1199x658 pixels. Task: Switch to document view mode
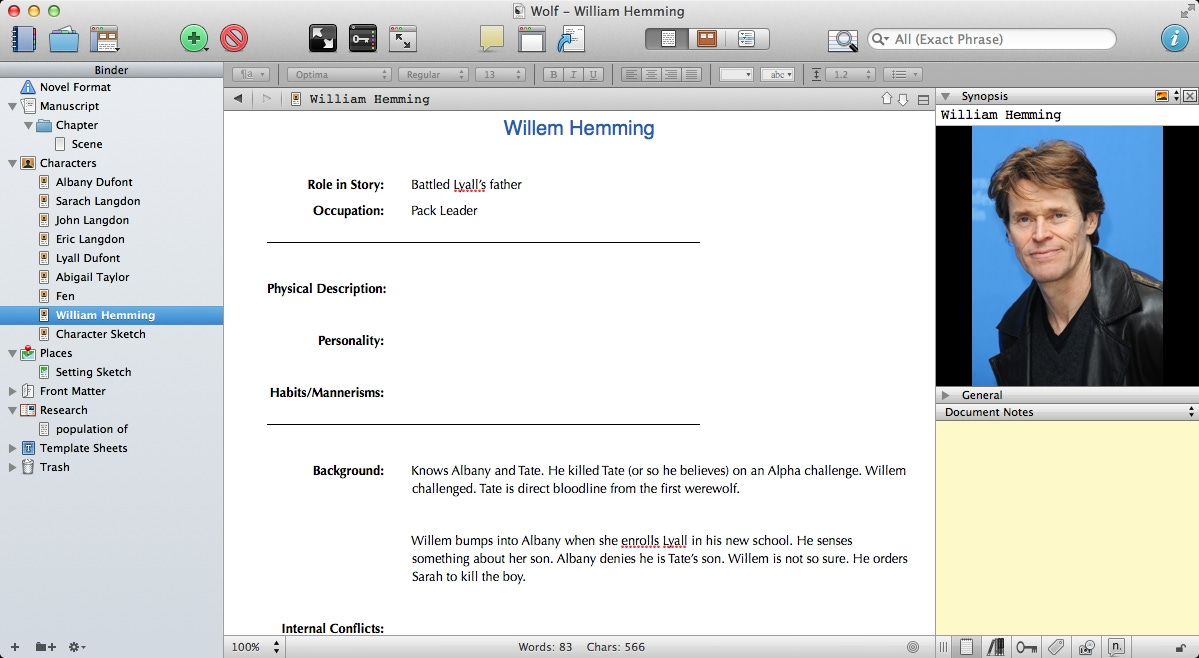point(667,38)
